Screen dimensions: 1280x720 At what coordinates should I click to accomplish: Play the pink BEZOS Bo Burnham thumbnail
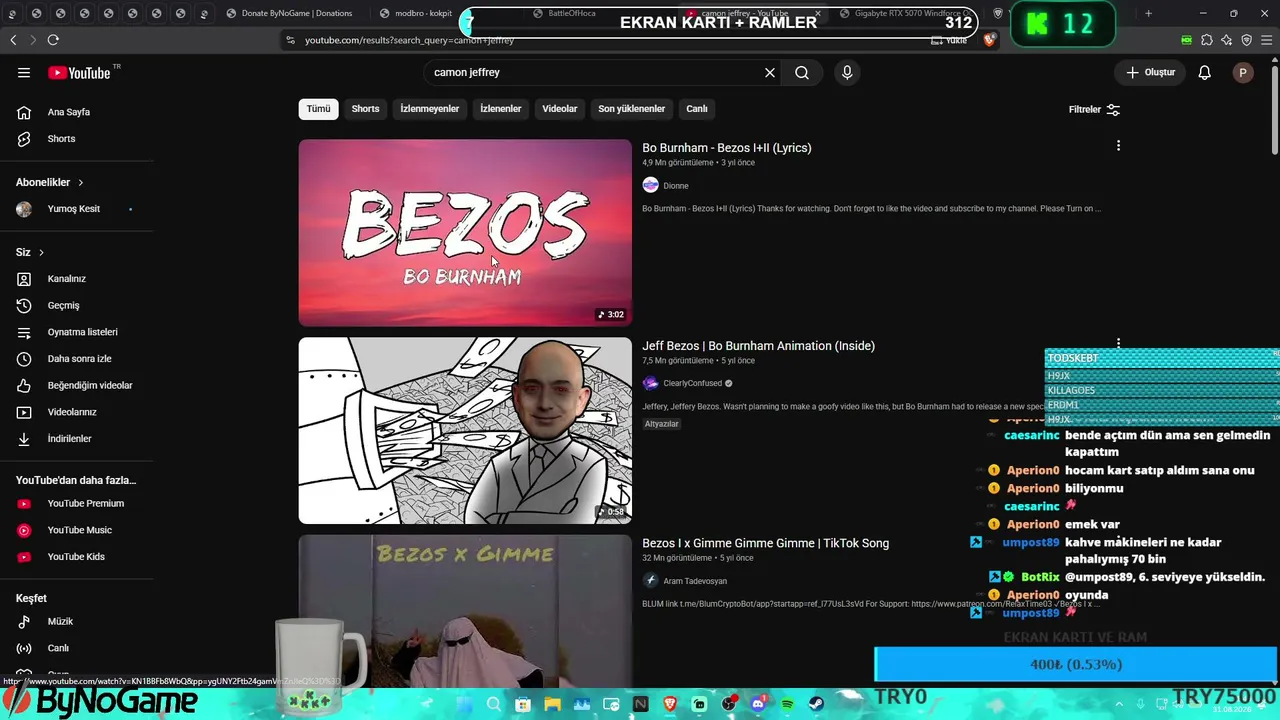click(x=465, y=233)
